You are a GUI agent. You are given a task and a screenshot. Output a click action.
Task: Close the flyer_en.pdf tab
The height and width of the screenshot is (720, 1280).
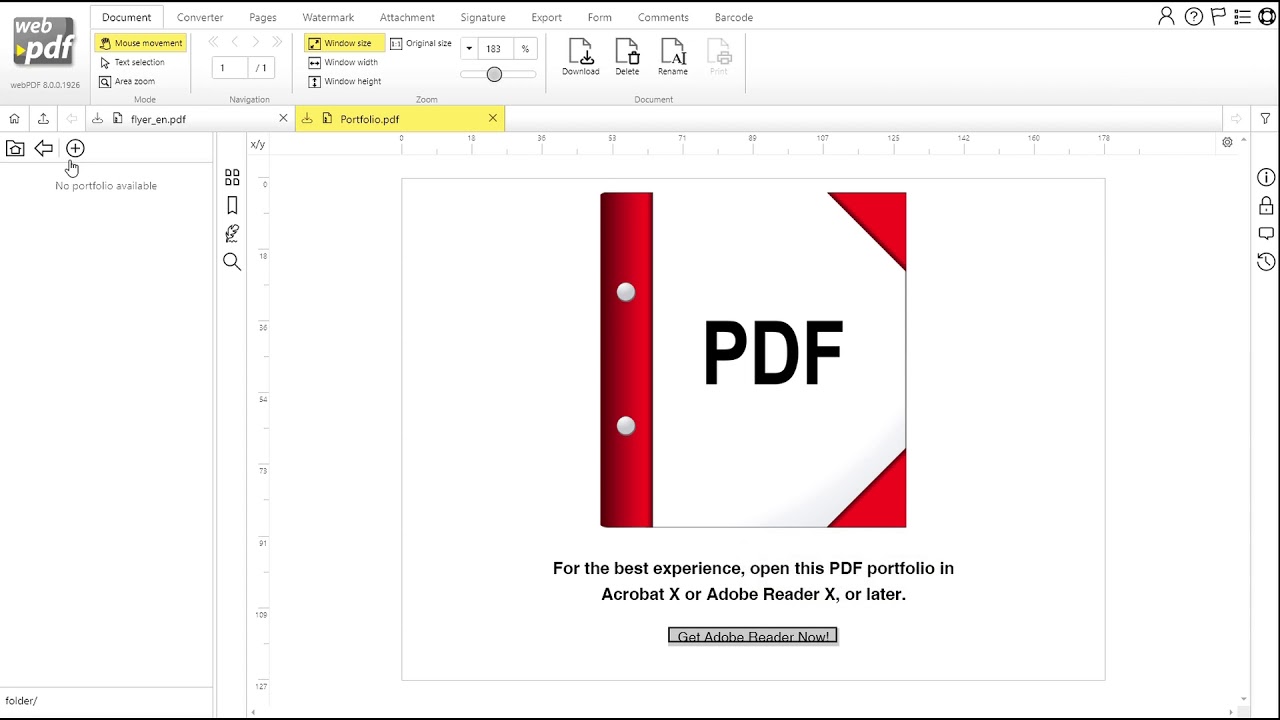(x=283, y=118)
